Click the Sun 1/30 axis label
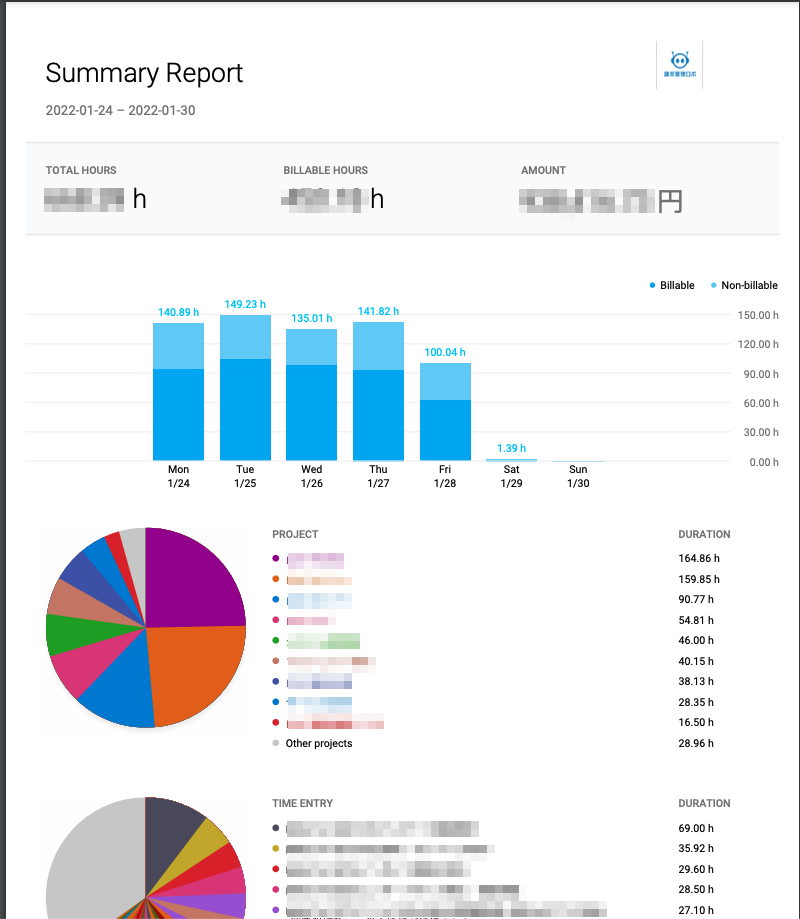Screen dimensions: 800x919 (x=578, y=476)
